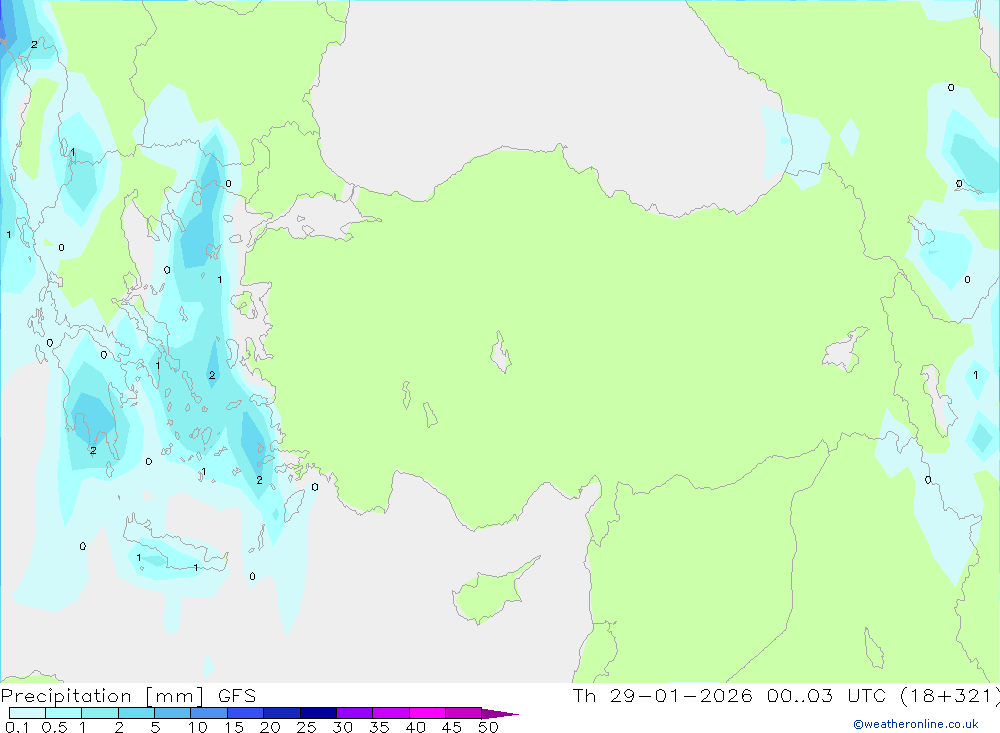Click the 45–50 mm legend color swatch
Viewport: 1000px width, 733px height.
click(464, 713)
